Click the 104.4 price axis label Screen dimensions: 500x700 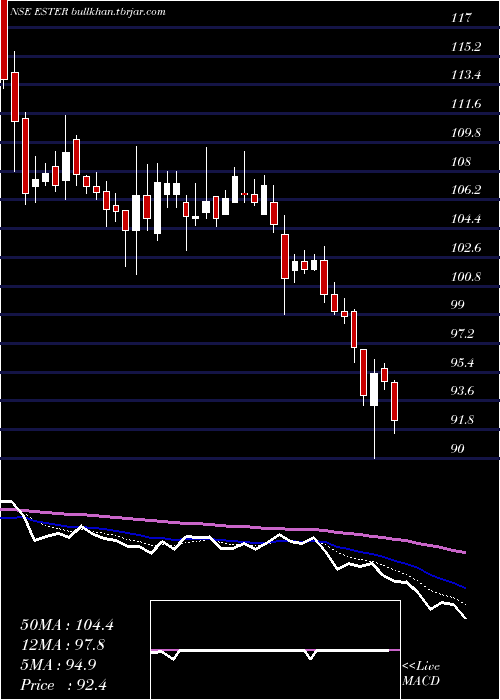click(x=466, y=219)
